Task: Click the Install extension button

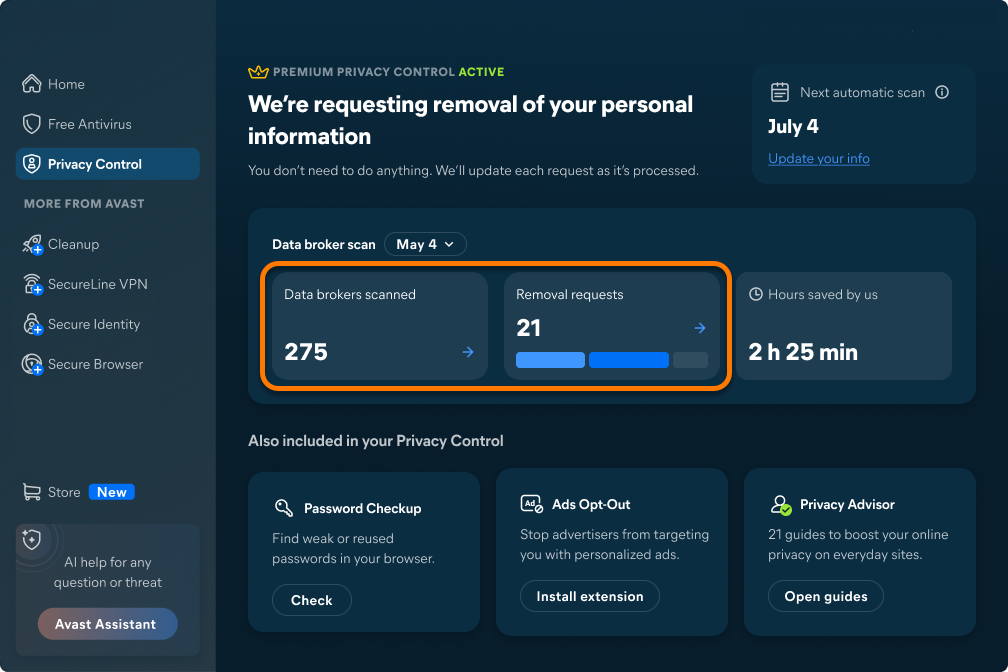Action: click(590, 596)
